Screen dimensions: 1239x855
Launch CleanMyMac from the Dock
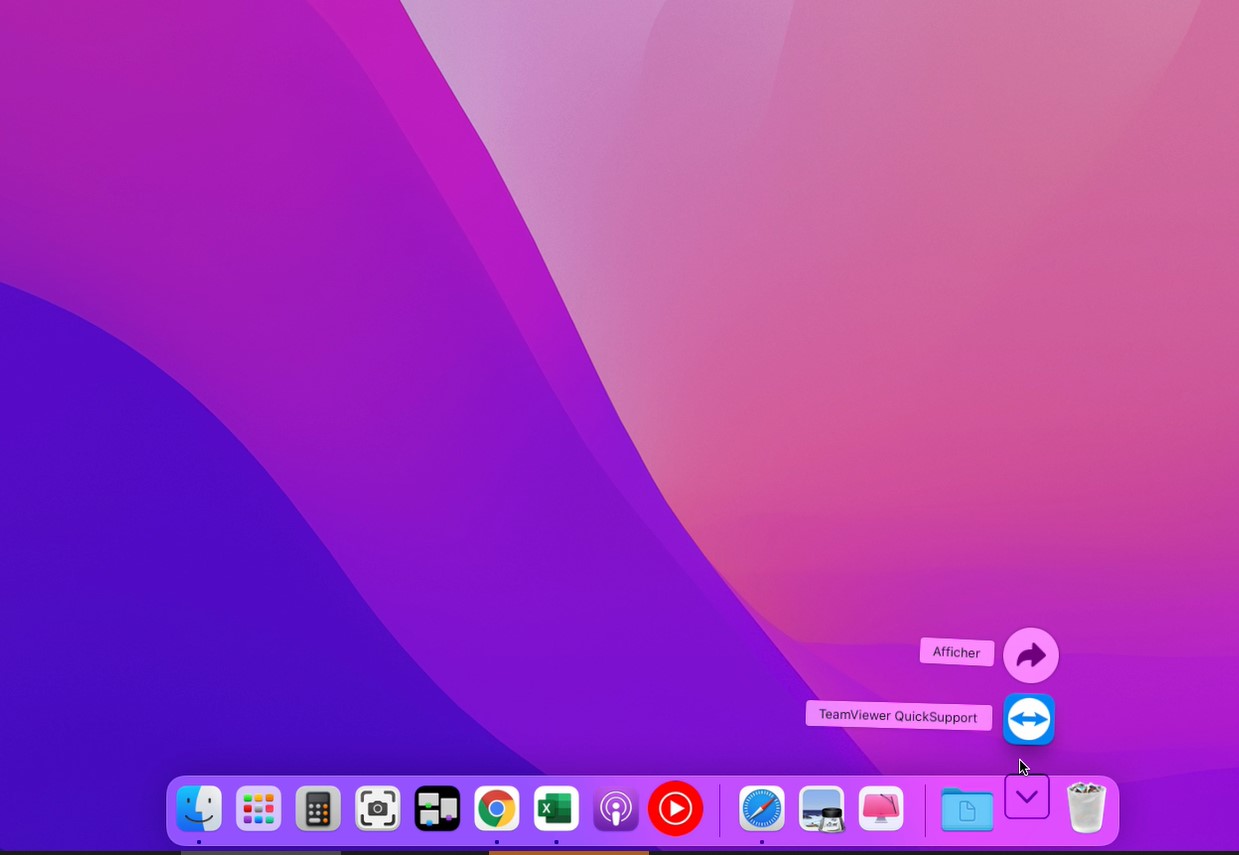881,809
